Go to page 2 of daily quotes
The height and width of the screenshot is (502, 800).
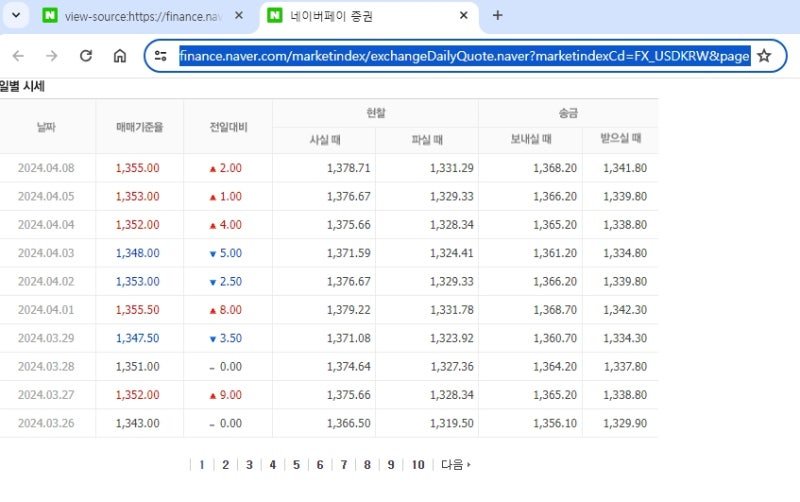pyautogui.click(x=226, y=465)
